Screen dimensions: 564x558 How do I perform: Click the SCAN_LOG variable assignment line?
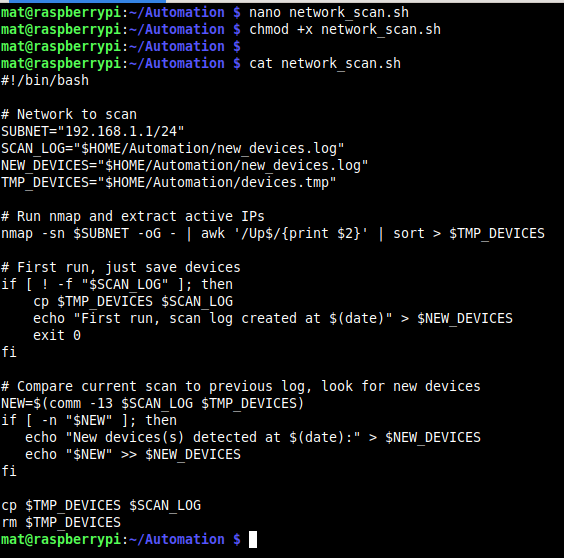[x=173, y=149]
